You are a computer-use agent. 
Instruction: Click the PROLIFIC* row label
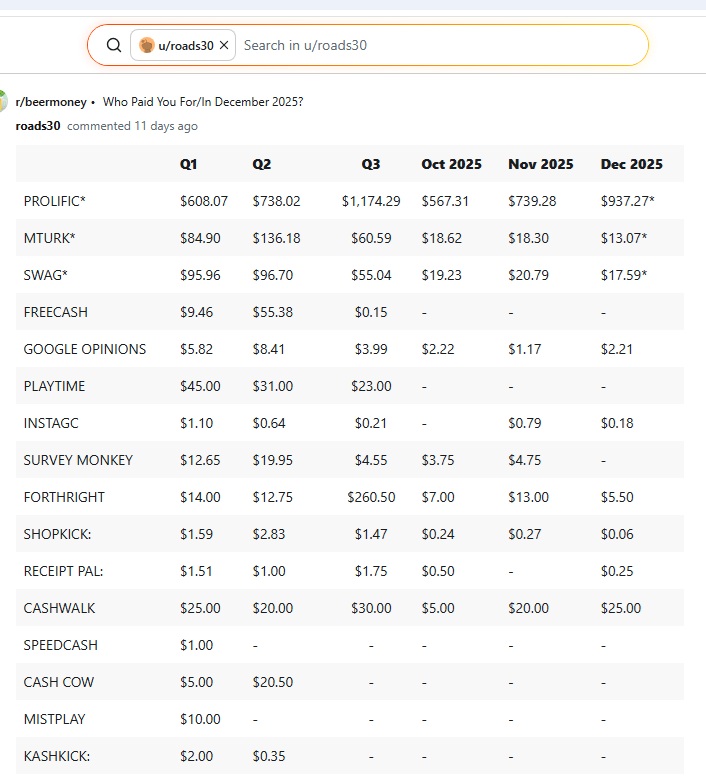pyautogui.click(x=55, y=201)
